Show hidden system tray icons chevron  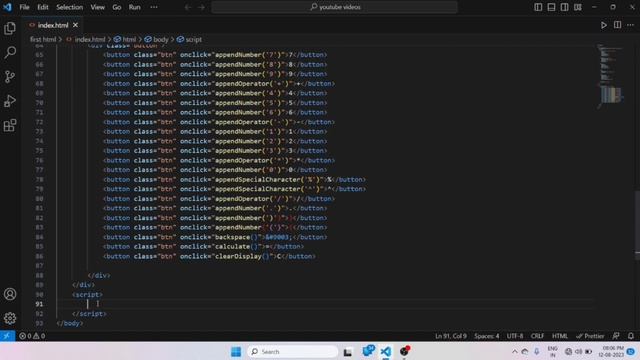[515, 351]
